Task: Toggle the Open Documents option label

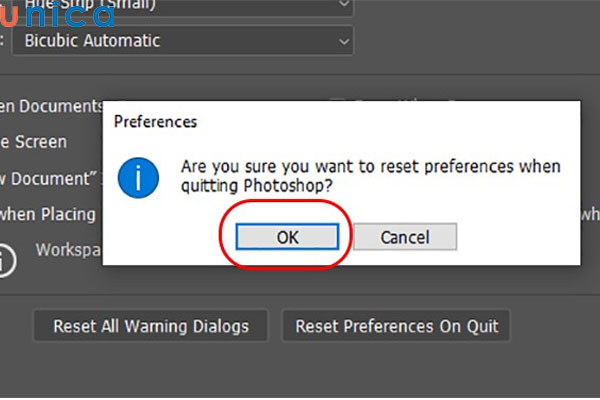Action: click(52, 105)
